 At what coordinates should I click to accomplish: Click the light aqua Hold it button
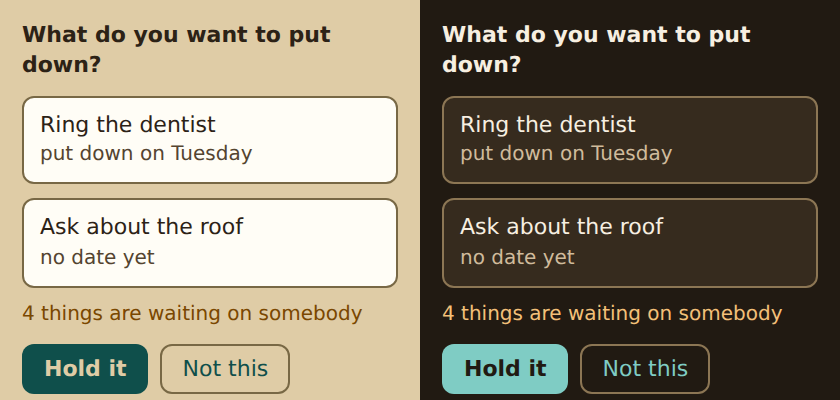[505, 369]
